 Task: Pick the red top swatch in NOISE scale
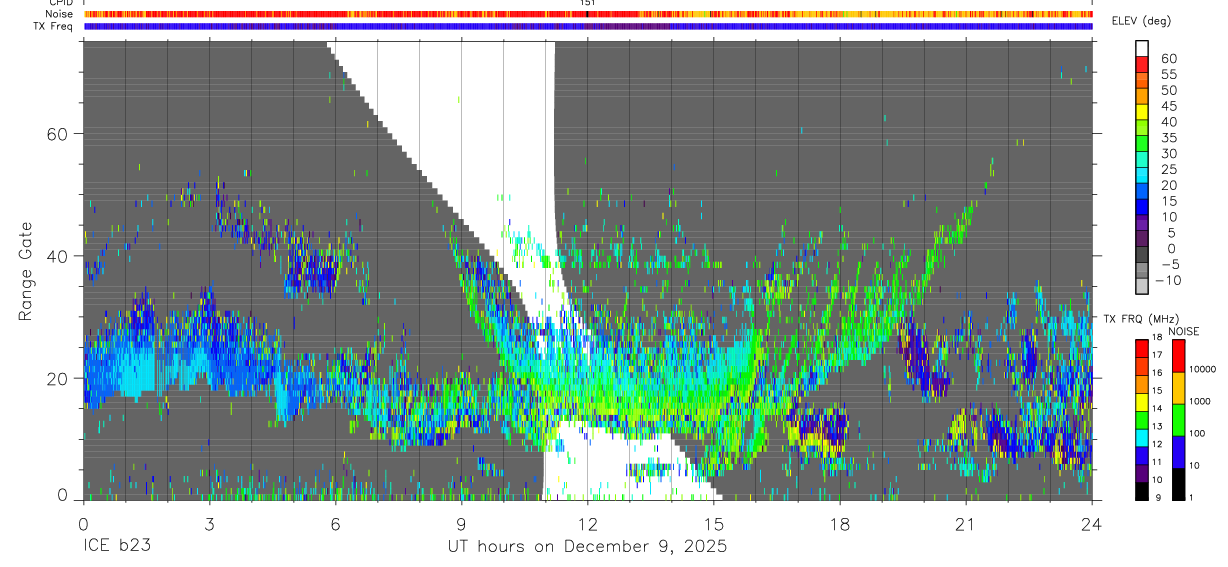[1179, 356]
